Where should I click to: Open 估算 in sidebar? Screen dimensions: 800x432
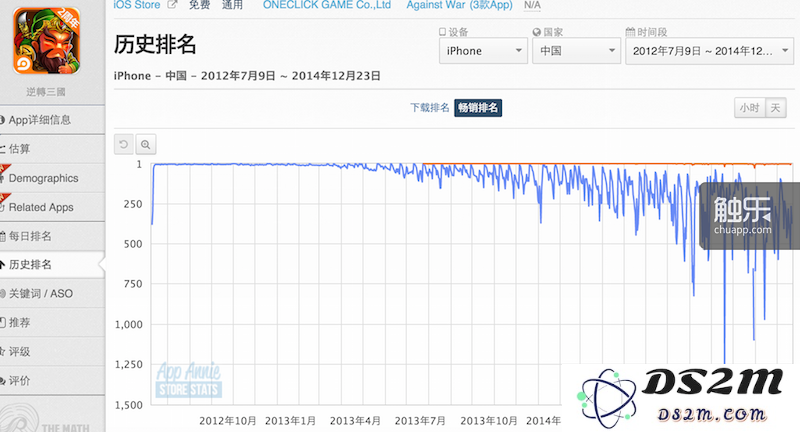click(52, 149)
